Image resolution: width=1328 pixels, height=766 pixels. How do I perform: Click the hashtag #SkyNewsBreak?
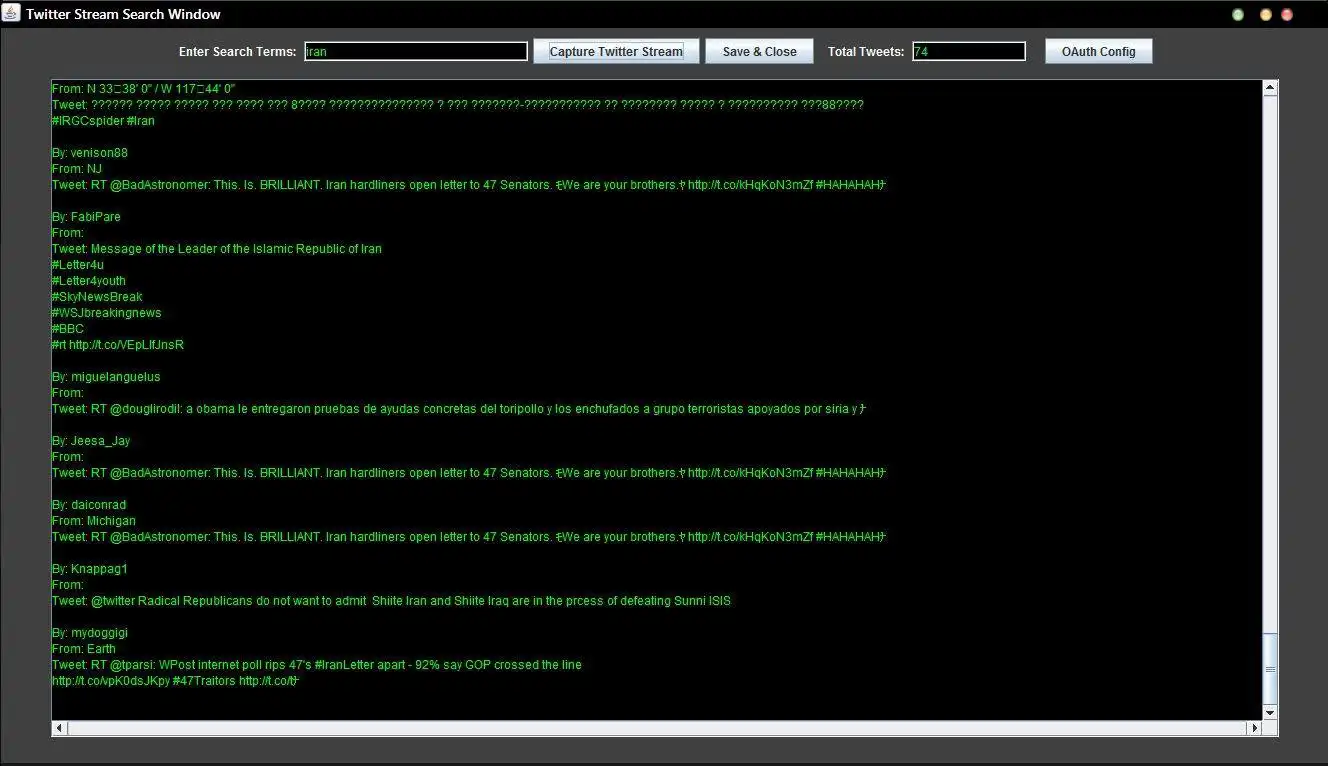(x=97, y=297)
